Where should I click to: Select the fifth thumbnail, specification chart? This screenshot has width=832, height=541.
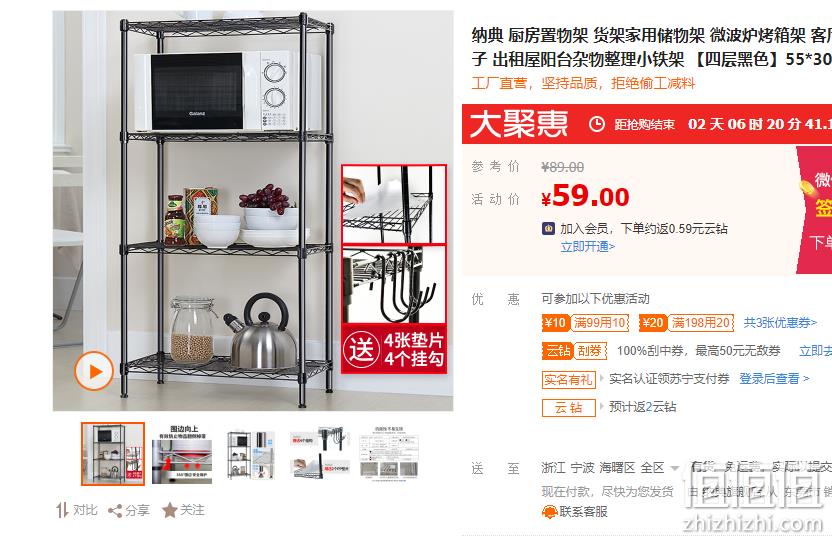[389, 454]
